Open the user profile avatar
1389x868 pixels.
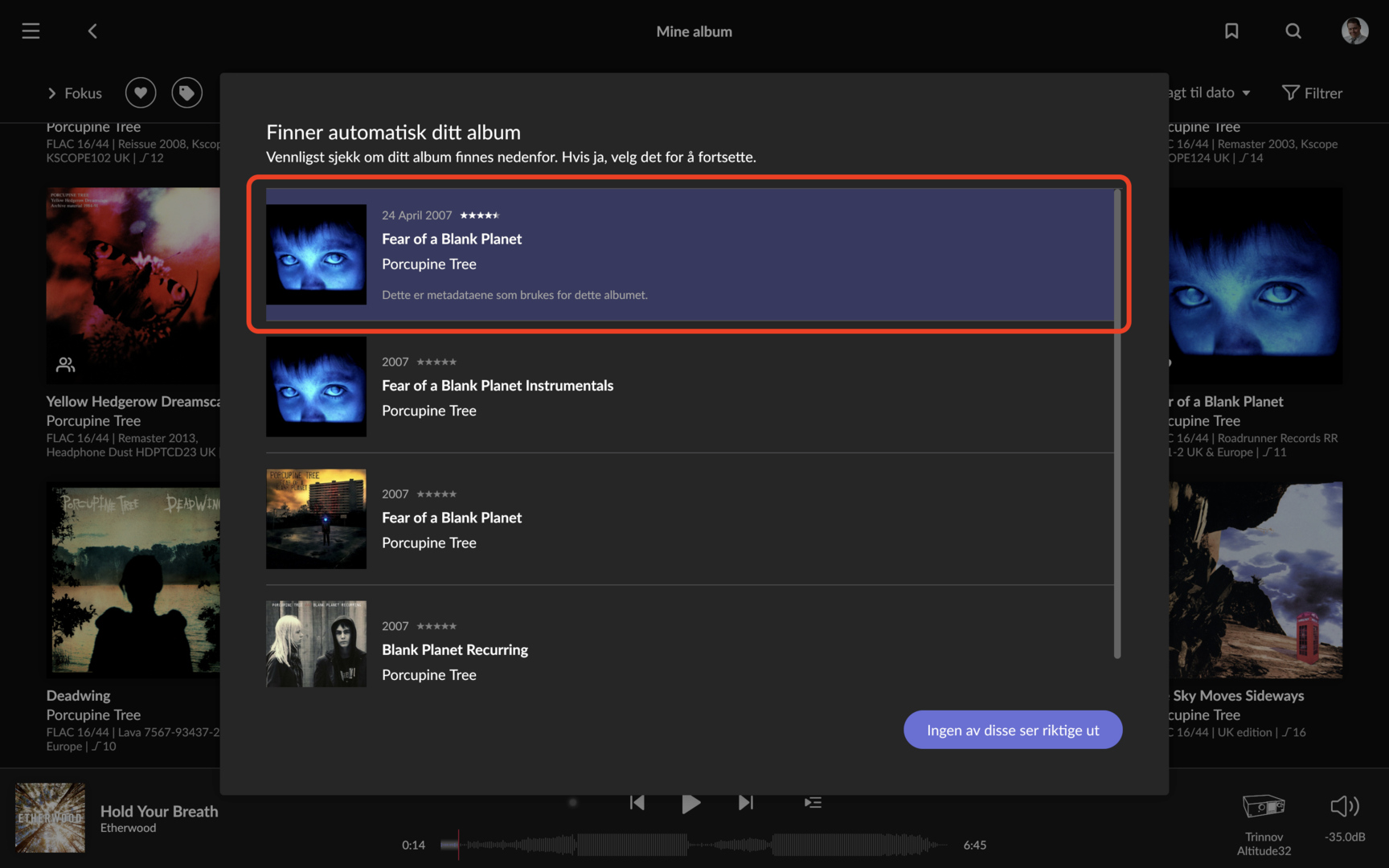1354,31
